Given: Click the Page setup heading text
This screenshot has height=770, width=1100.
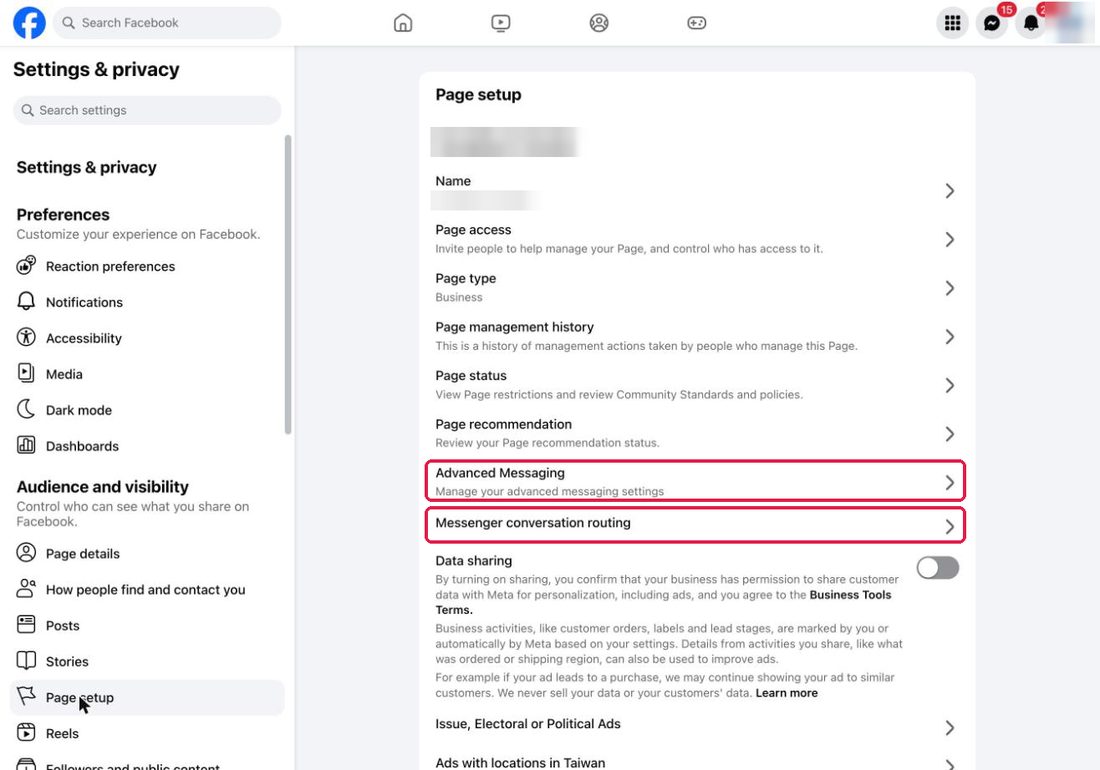Looking at the screenshot, I should 478,95.
